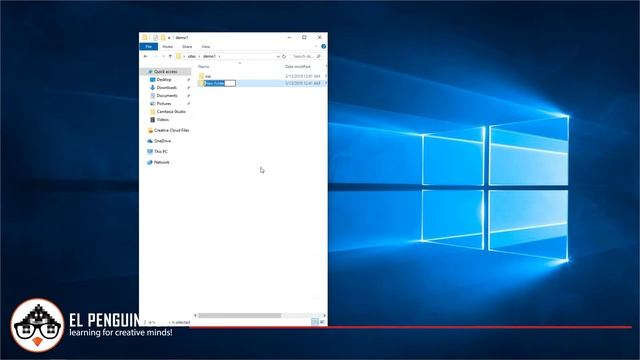Viewport: 640px width, 360px height.
Task: Select Creative Cloud Files in sidebar
Action: pyautogui.click(x=171, y=130)
